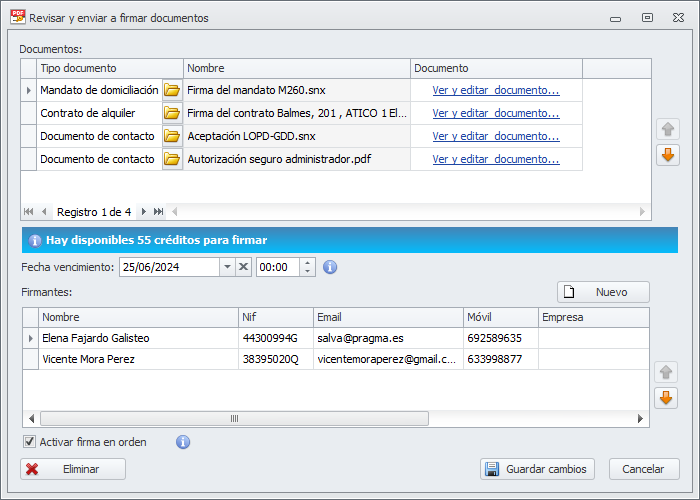700x500 pixels.
Task: Open folder icon beside Autorización seguro administrador.pdf
Action: tap(172, 159)
